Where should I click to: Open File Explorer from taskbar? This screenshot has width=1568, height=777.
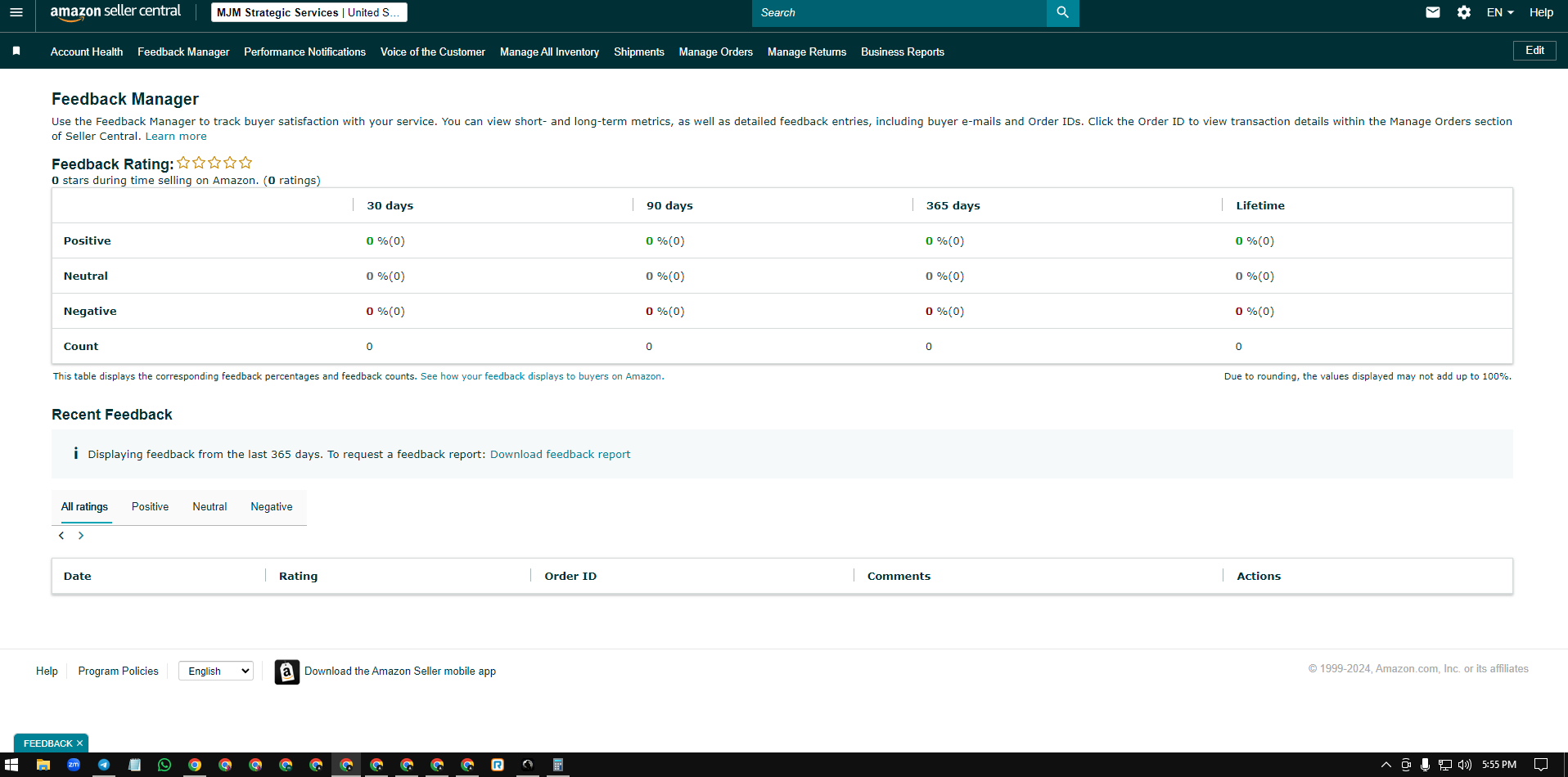43,765
